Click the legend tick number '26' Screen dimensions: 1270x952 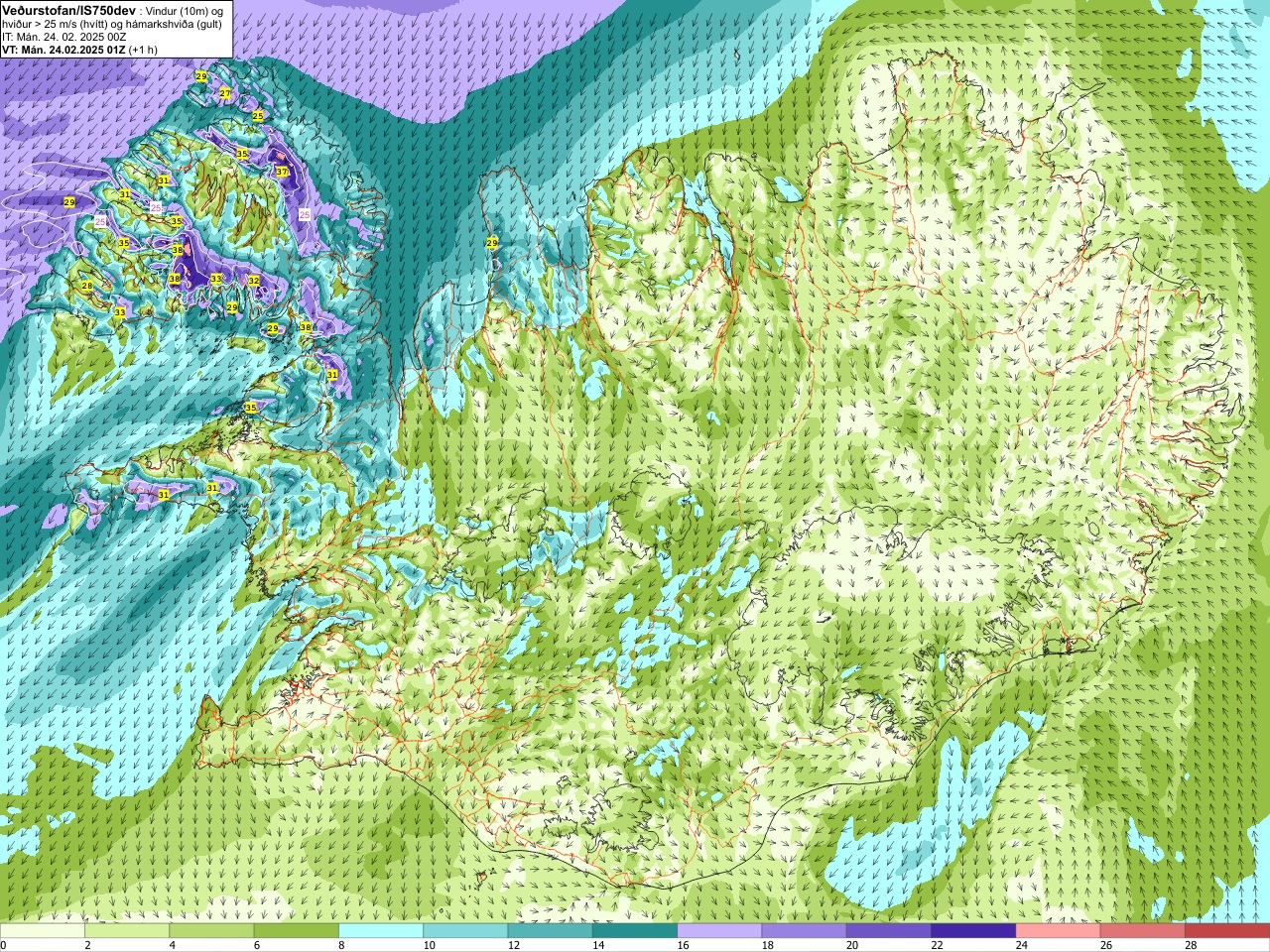coord(1106,945)
